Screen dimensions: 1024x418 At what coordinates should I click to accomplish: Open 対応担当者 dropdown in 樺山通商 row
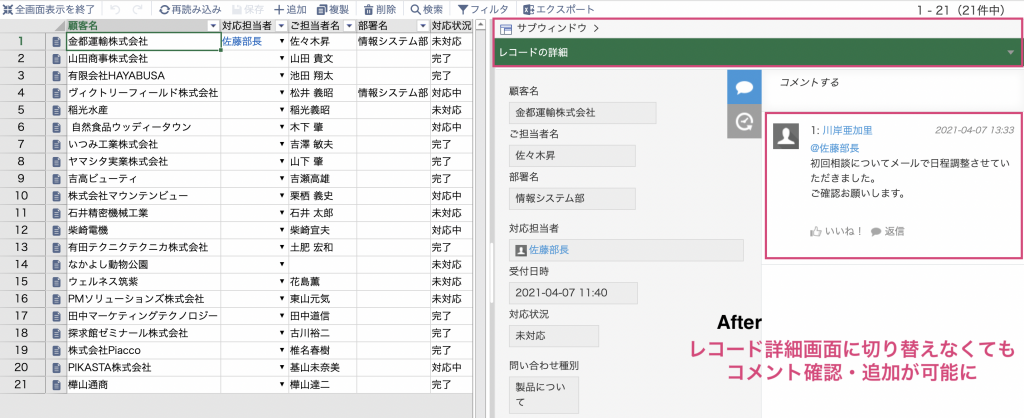(x=282, y=385)
